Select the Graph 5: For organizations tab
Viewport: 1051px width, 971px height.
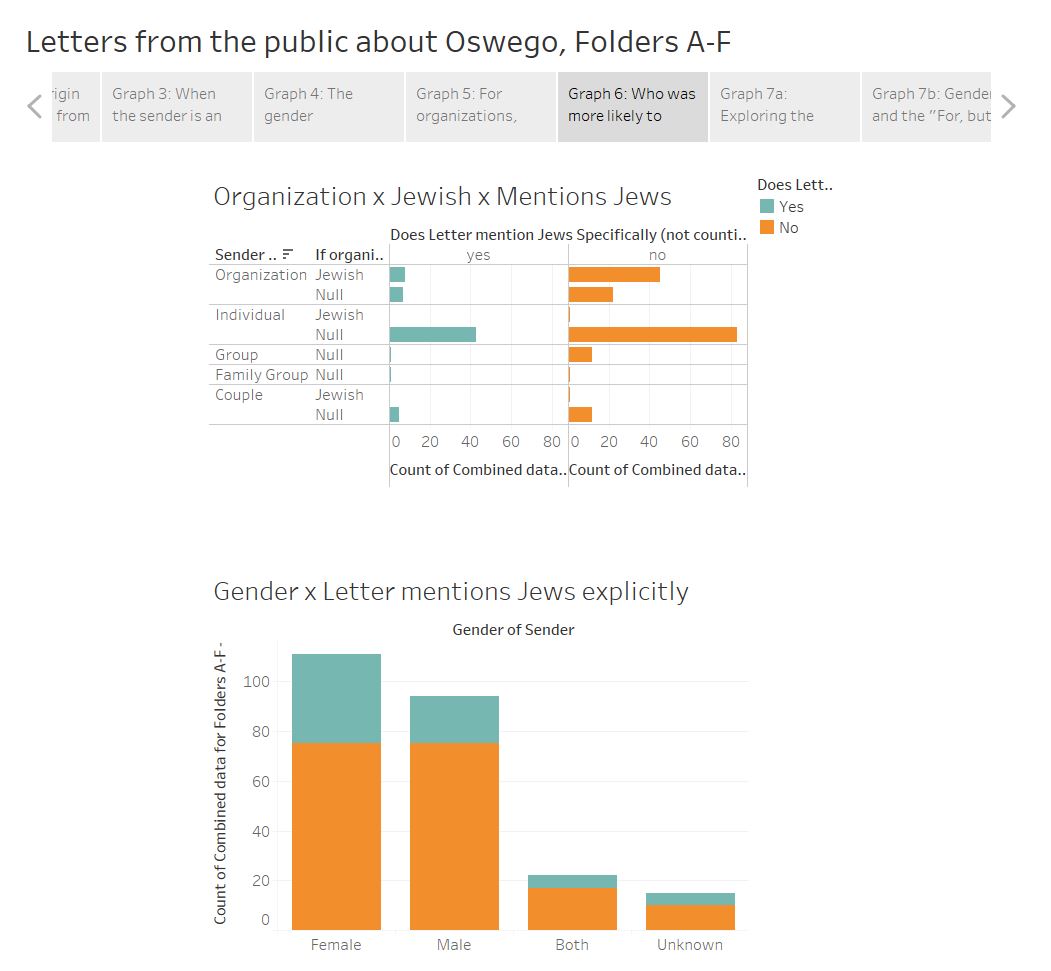click(x=480, y=106)
